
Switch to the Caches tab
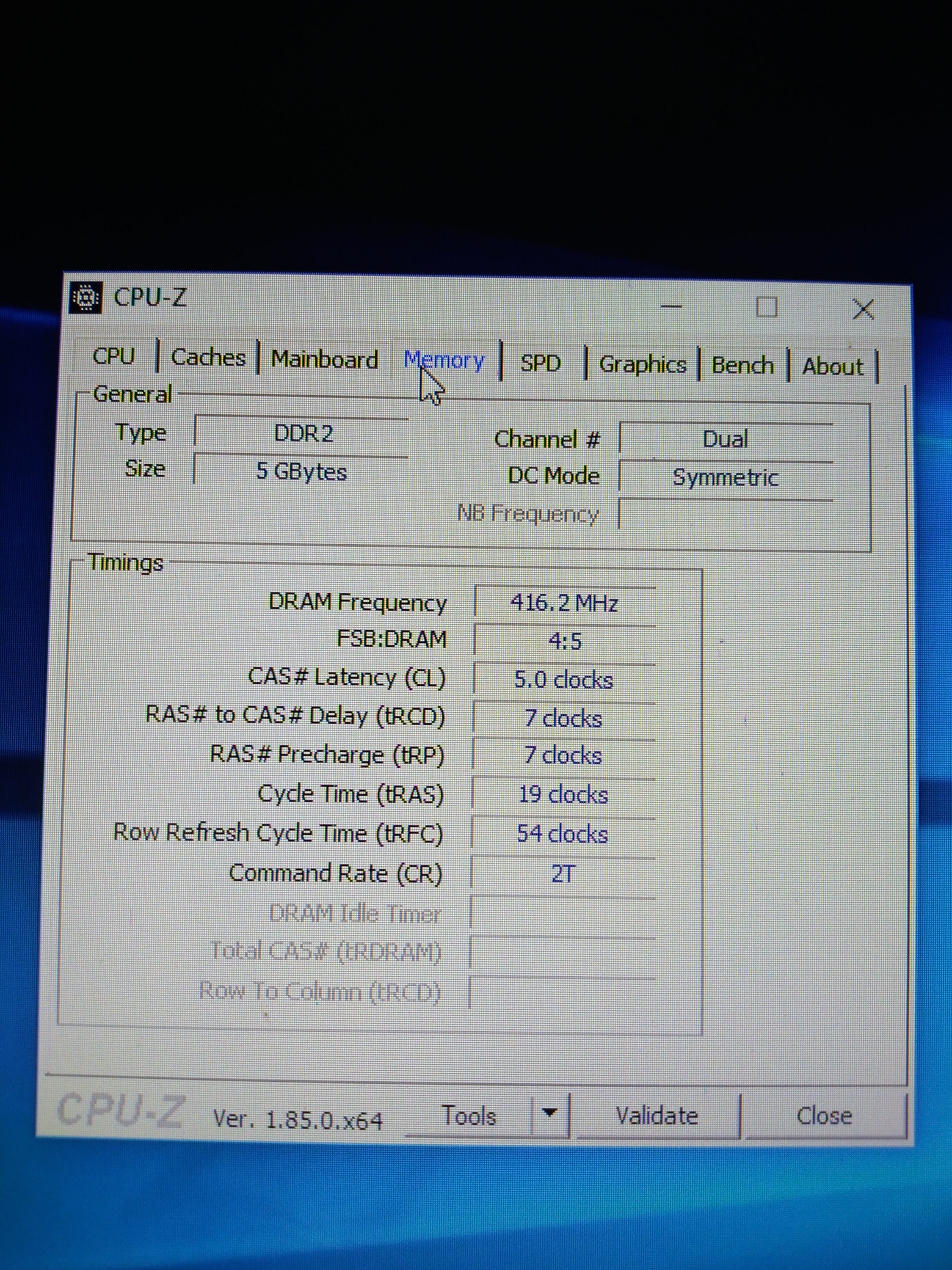(208, 357)
